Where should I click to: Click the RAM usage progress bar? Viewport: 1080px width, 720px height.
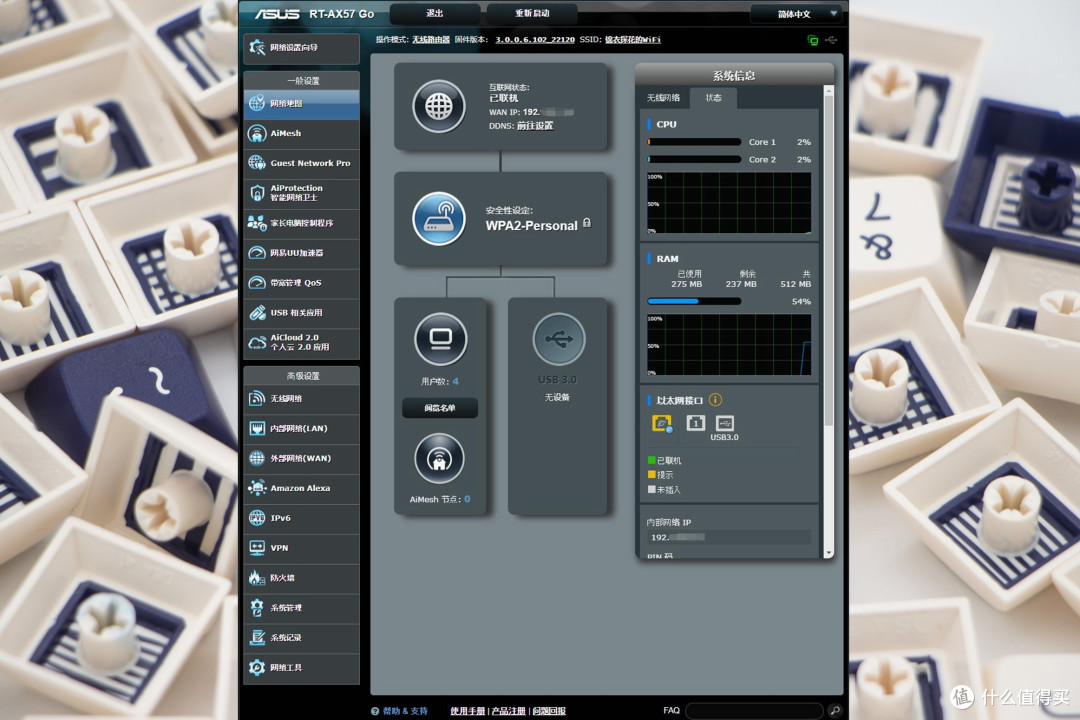(694, 301)
